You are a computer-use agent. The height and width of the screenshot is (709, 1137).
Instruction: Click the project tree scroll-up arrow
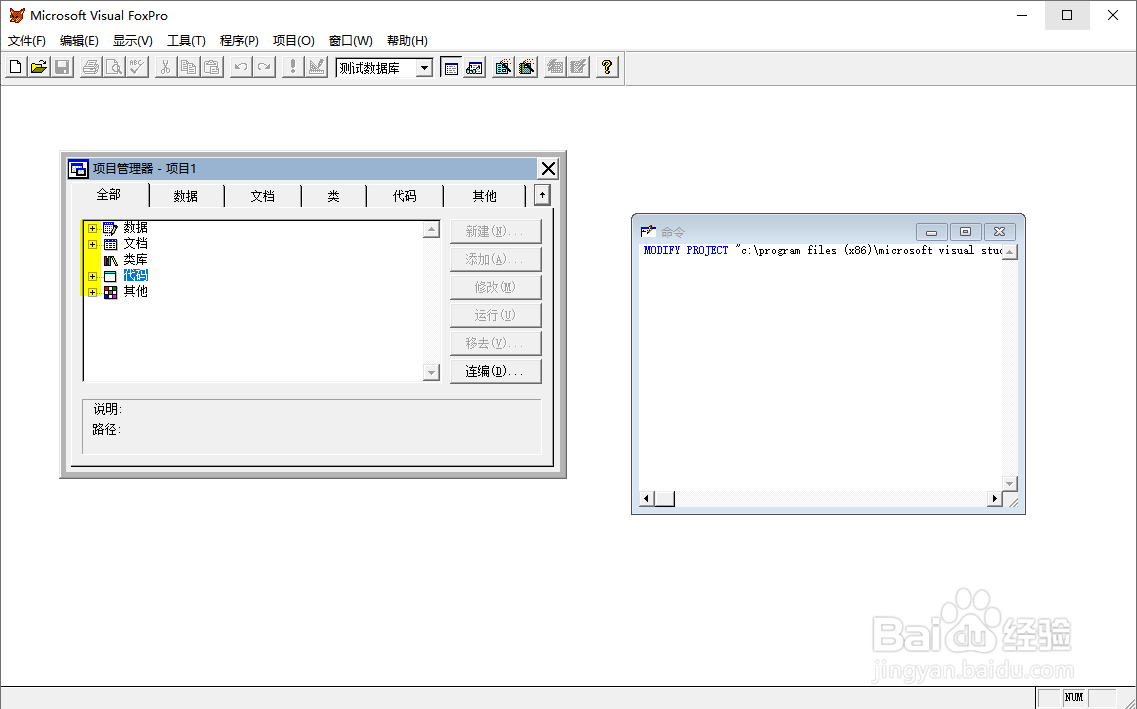click(431, 230)
